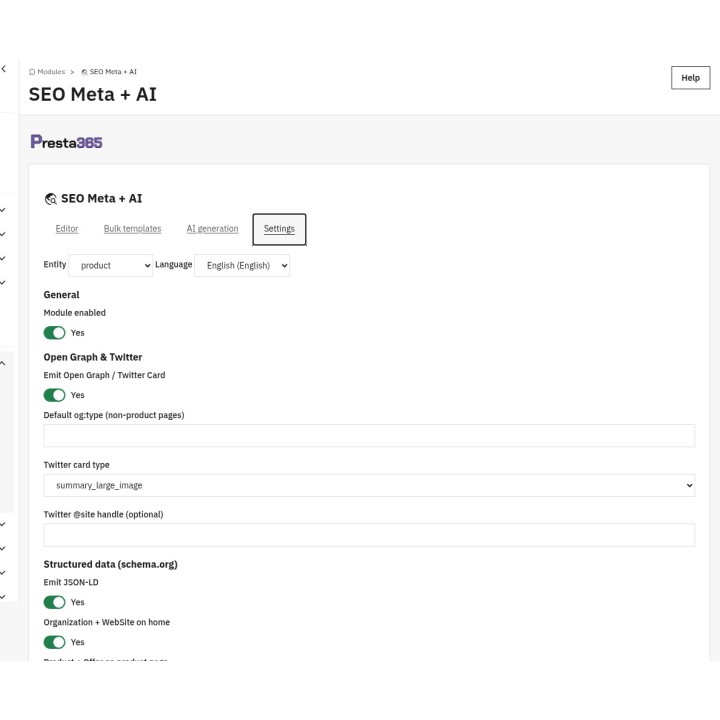
Task: Go to the AI generation tab
Action: (x=213, y=229)
